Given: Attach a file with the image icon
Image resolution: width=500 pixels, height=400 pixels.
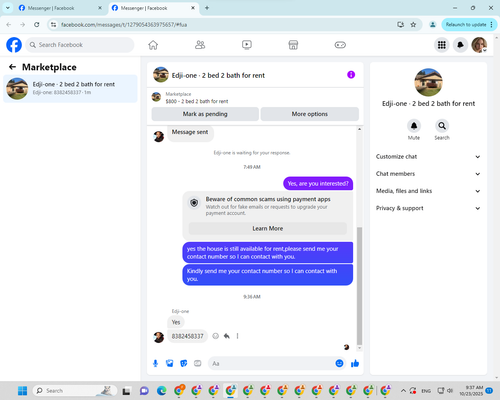Looking at the screenshot, I should coord(169,363).
